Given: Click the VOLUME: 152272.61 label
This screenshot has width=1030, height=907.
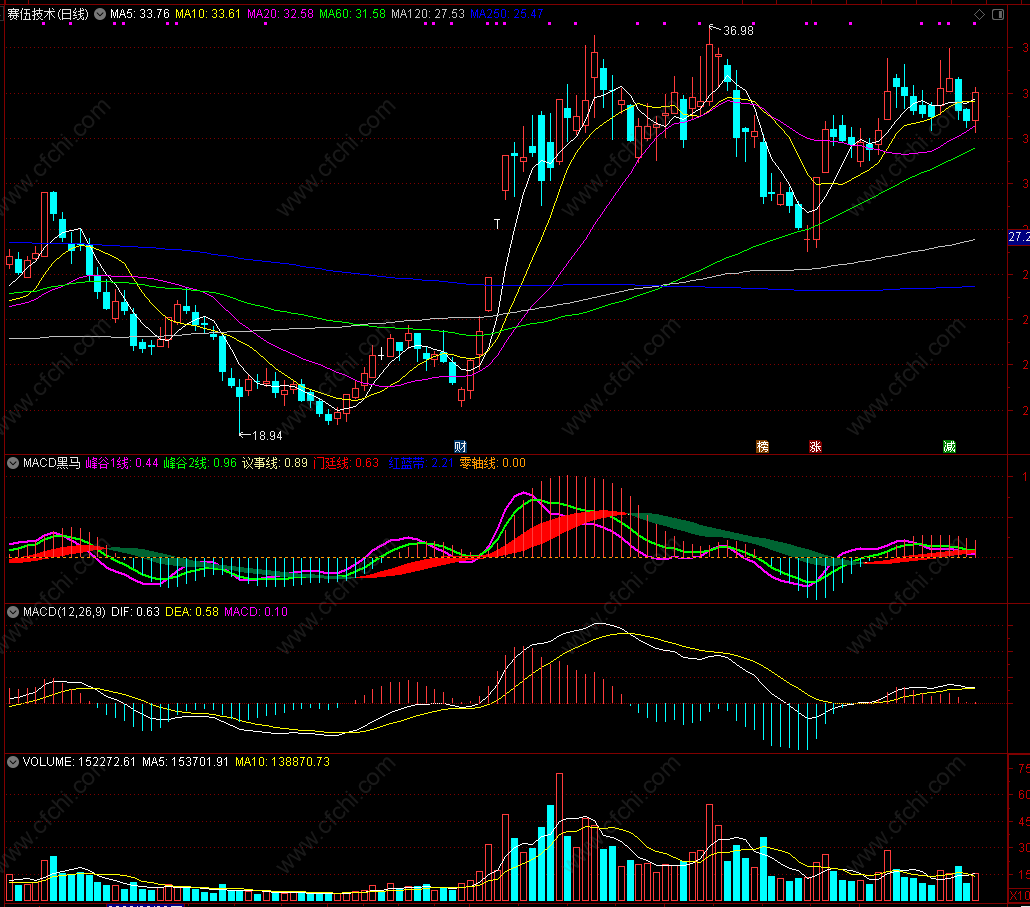Looking at the screenshot, I should (x=79, y=762).
